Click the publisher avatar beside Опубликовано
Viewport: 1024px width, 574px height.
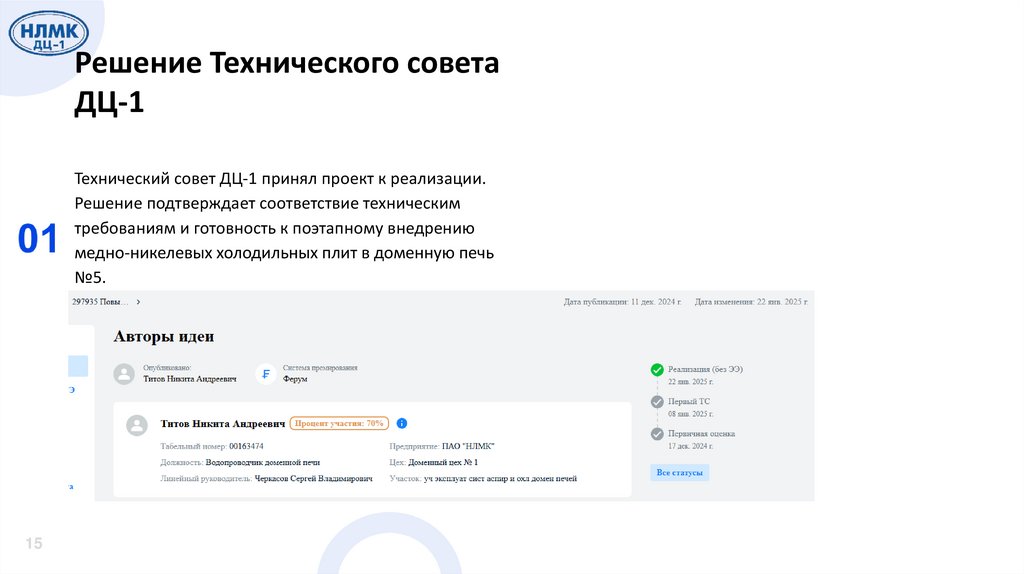pyautogui.click(x=124, y=374)
